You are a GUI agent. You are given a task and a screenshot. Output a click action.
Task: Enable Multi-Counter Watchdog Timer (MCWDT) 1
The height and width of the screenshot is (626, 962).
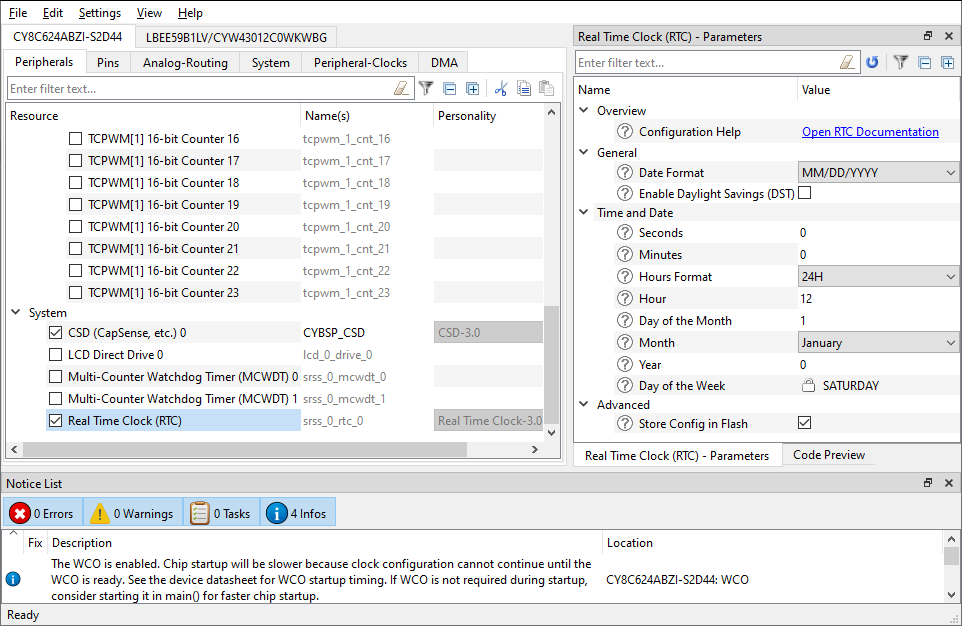pos(55,399)
